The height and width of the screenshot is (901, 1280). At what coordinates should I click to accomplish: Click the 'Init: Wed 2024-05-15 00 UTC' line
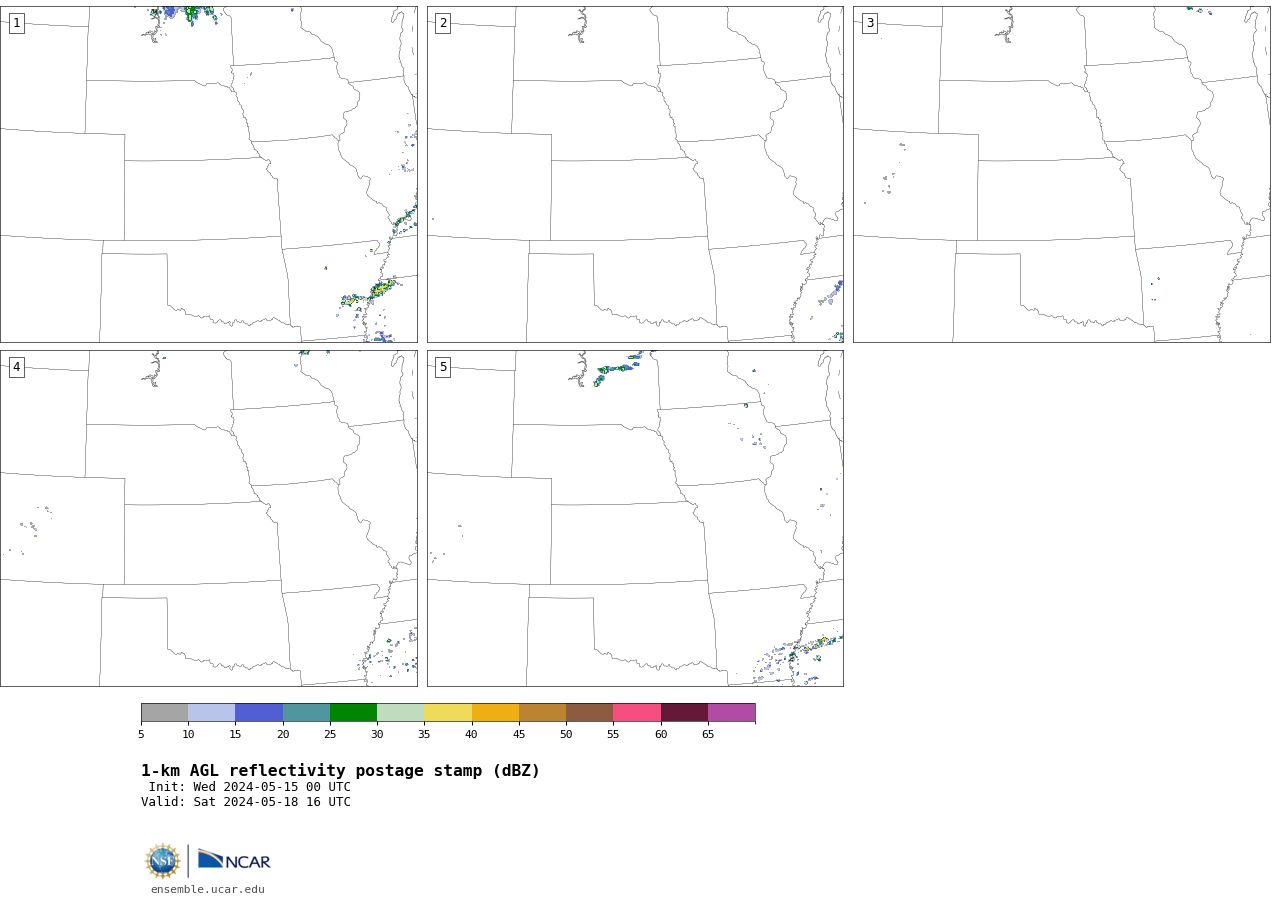pos(250,787)
